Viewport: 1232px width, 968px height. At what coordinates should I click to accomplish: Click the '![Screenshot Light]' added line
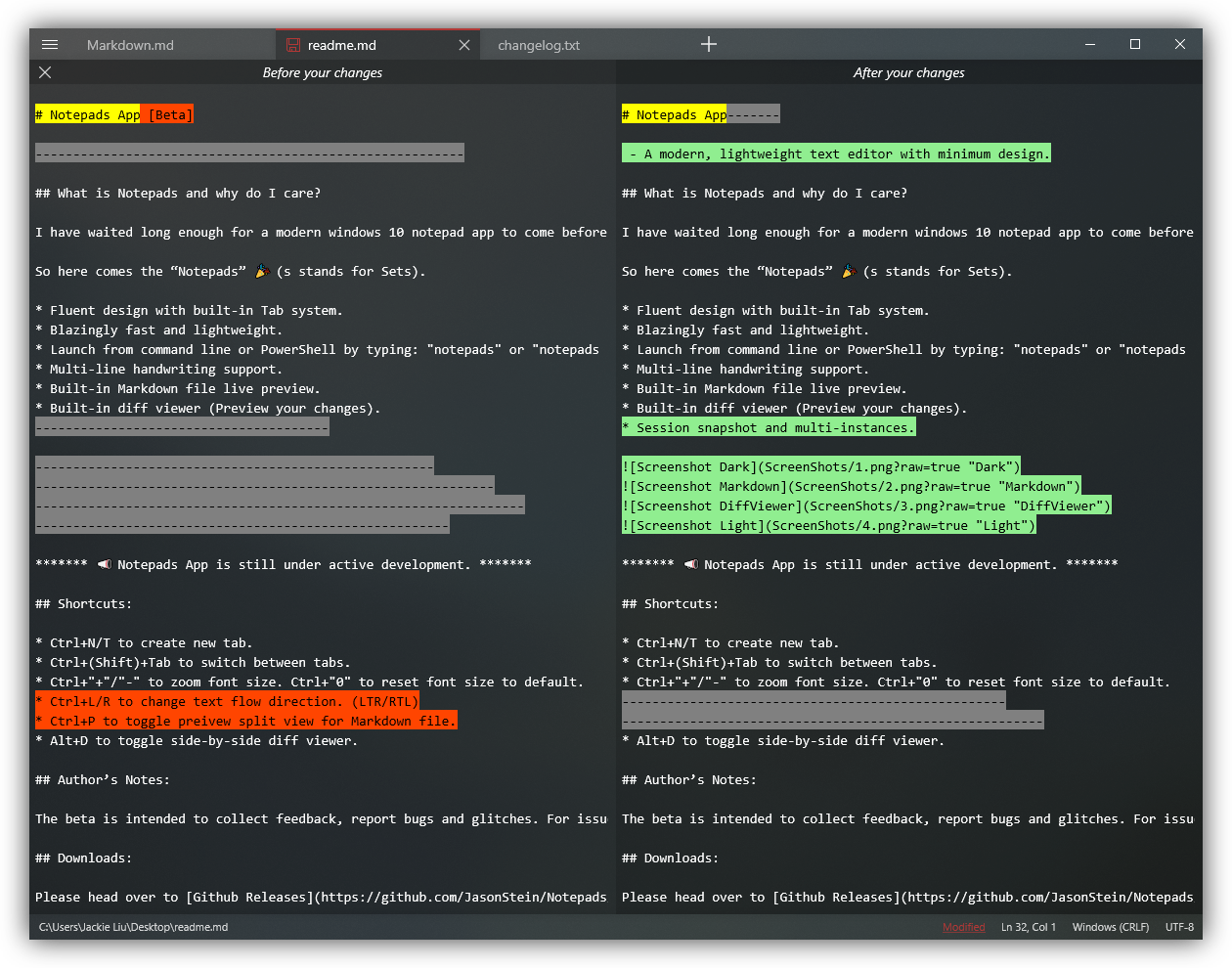coord(829,525)
